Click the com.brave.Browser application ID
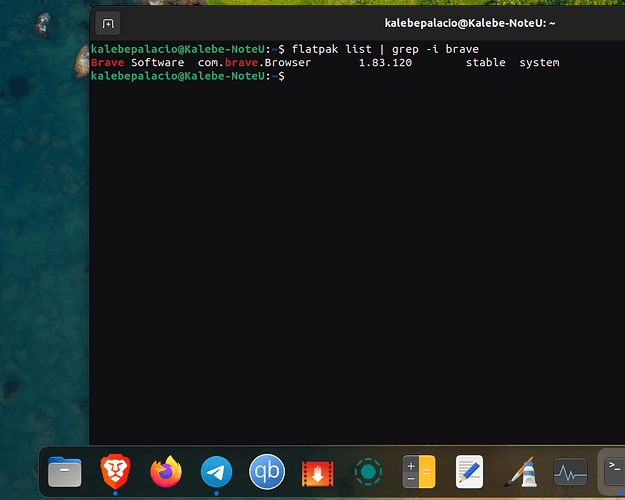625x500 pixels. tap(254, 63)
